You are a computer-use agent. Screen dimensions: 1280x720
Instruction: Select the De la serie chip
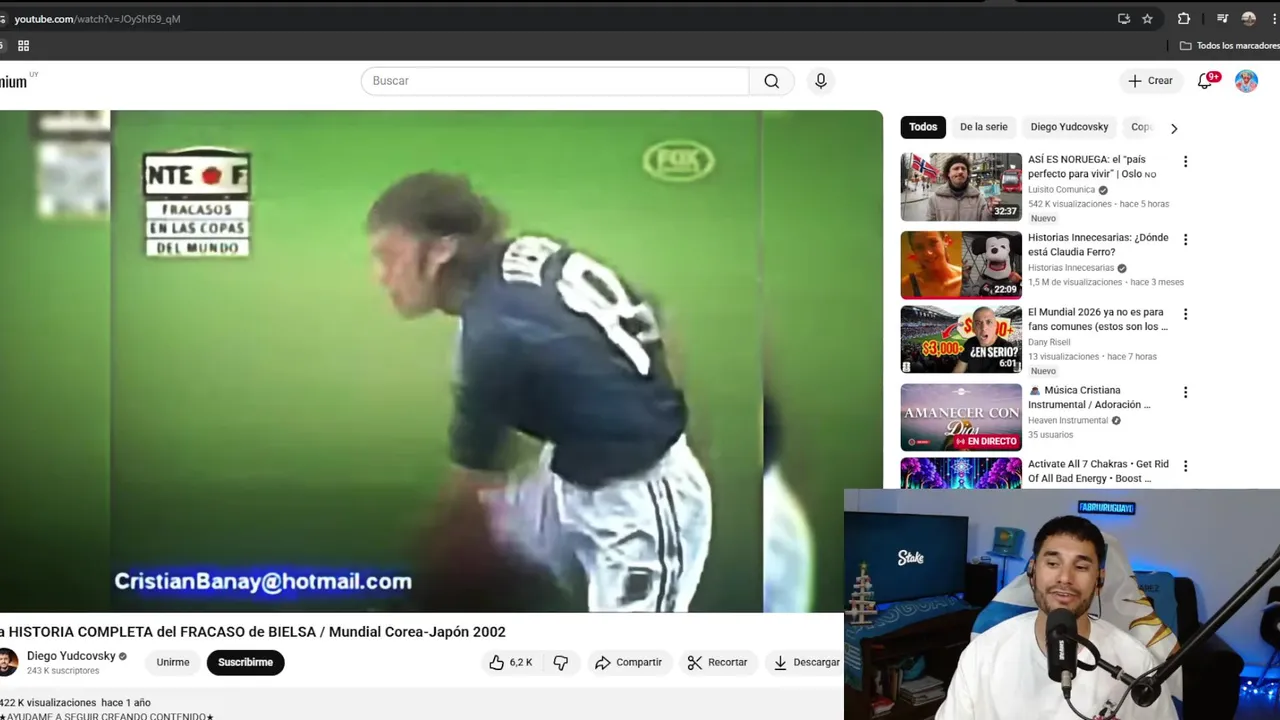click(x=984, y=127)
